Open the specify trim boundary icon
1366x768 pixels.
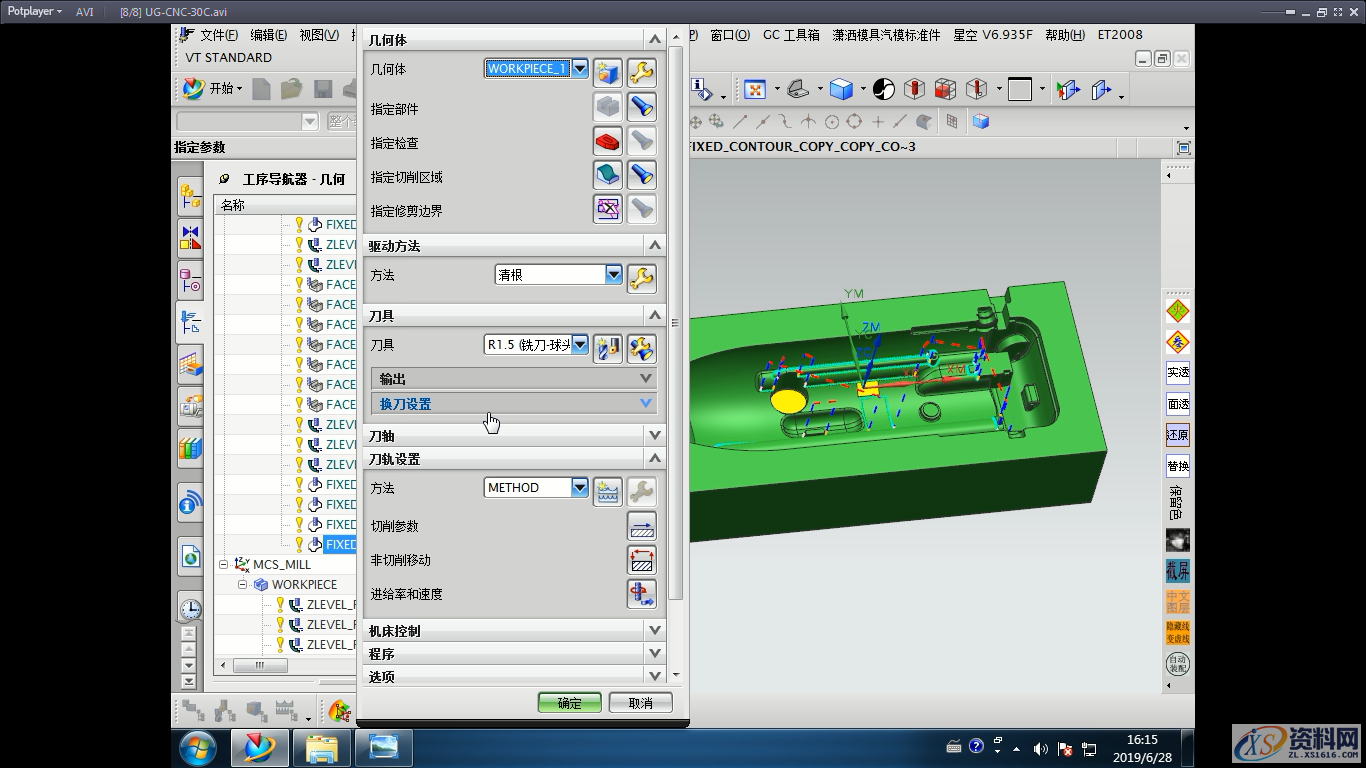click(x=608, y=209)
